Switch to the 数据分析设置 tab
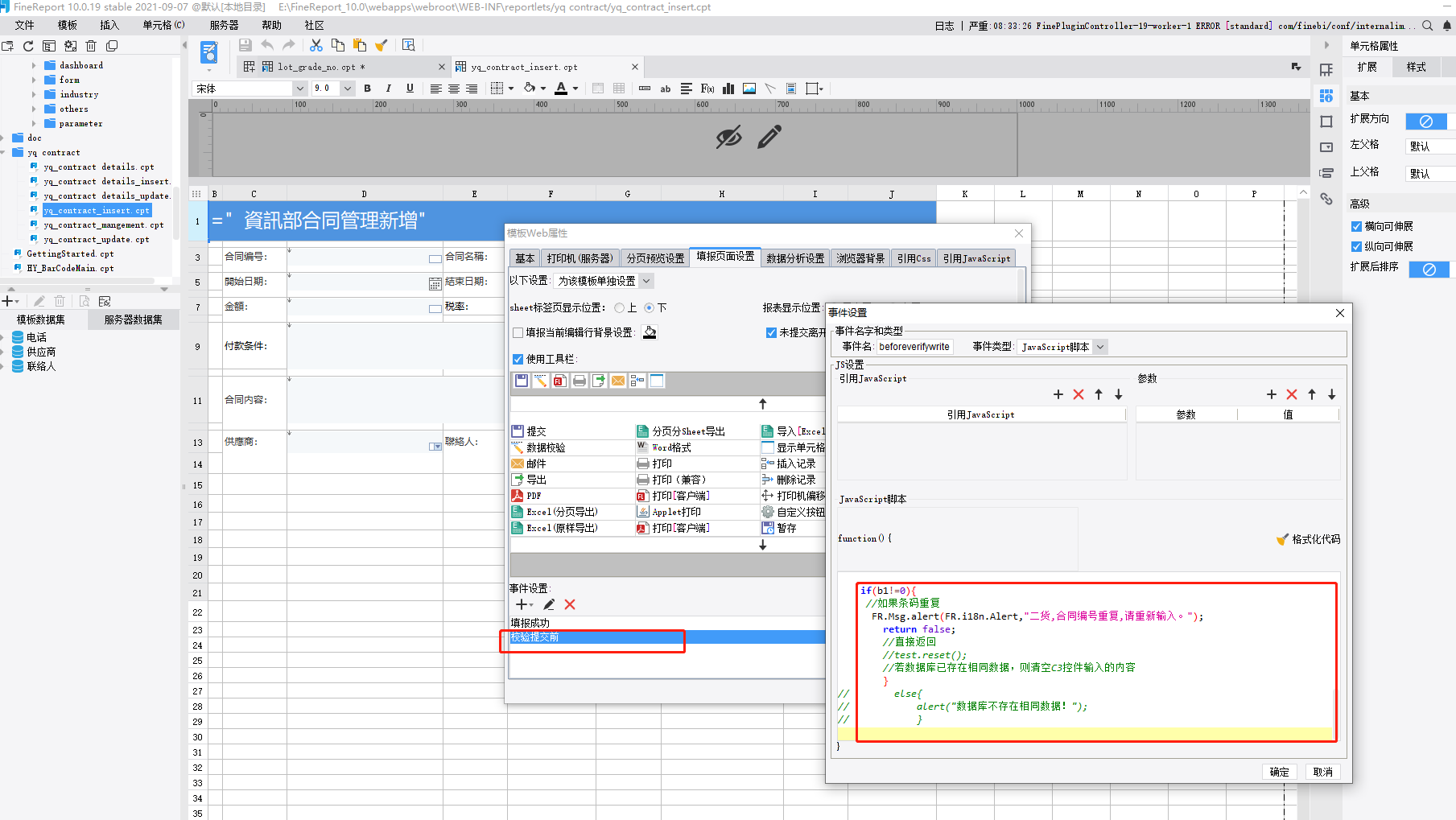The height and width of the screenshot is (820, 1456). tap(795, 258)
